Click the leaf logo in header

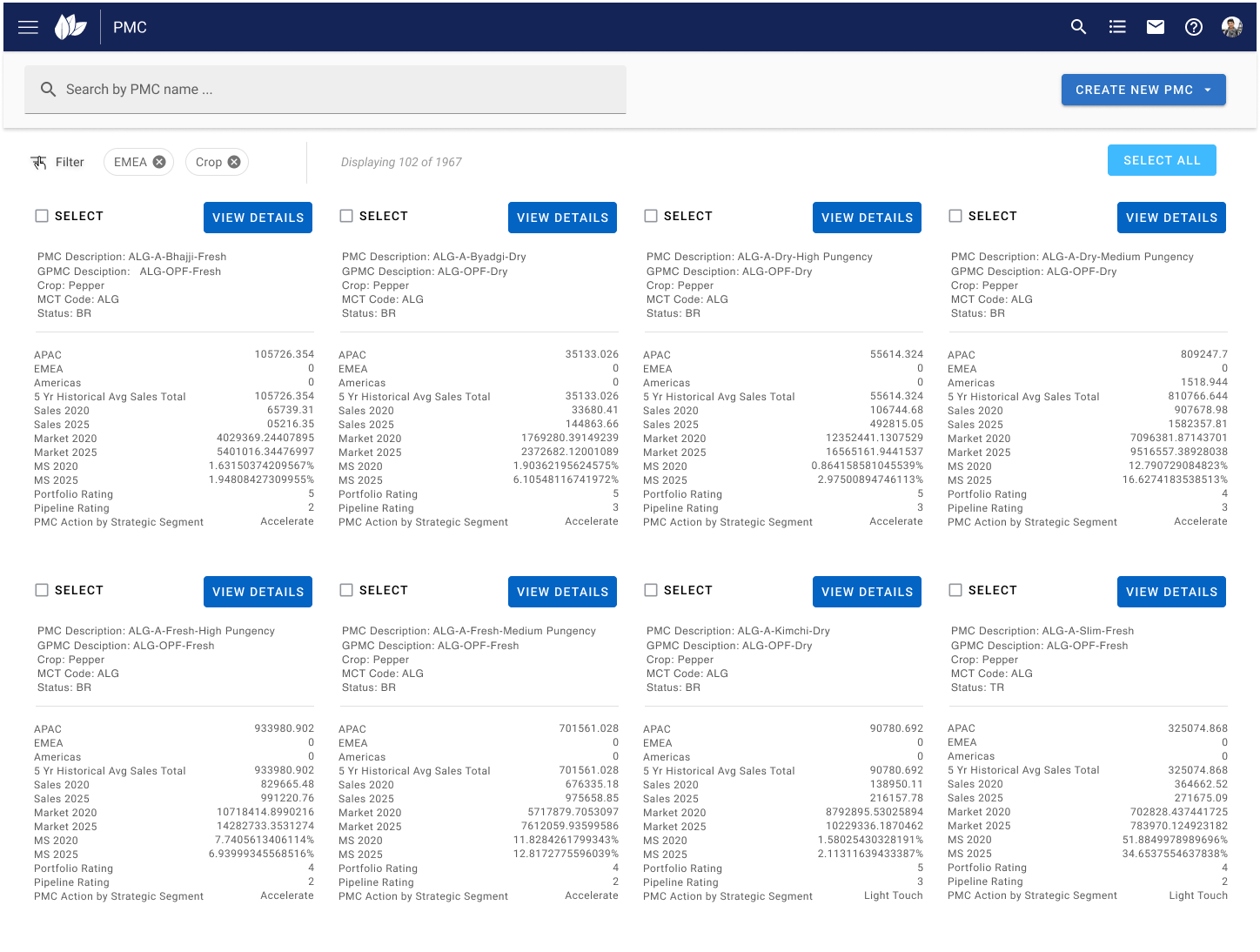pyautogui.click(x=70, y=27)
